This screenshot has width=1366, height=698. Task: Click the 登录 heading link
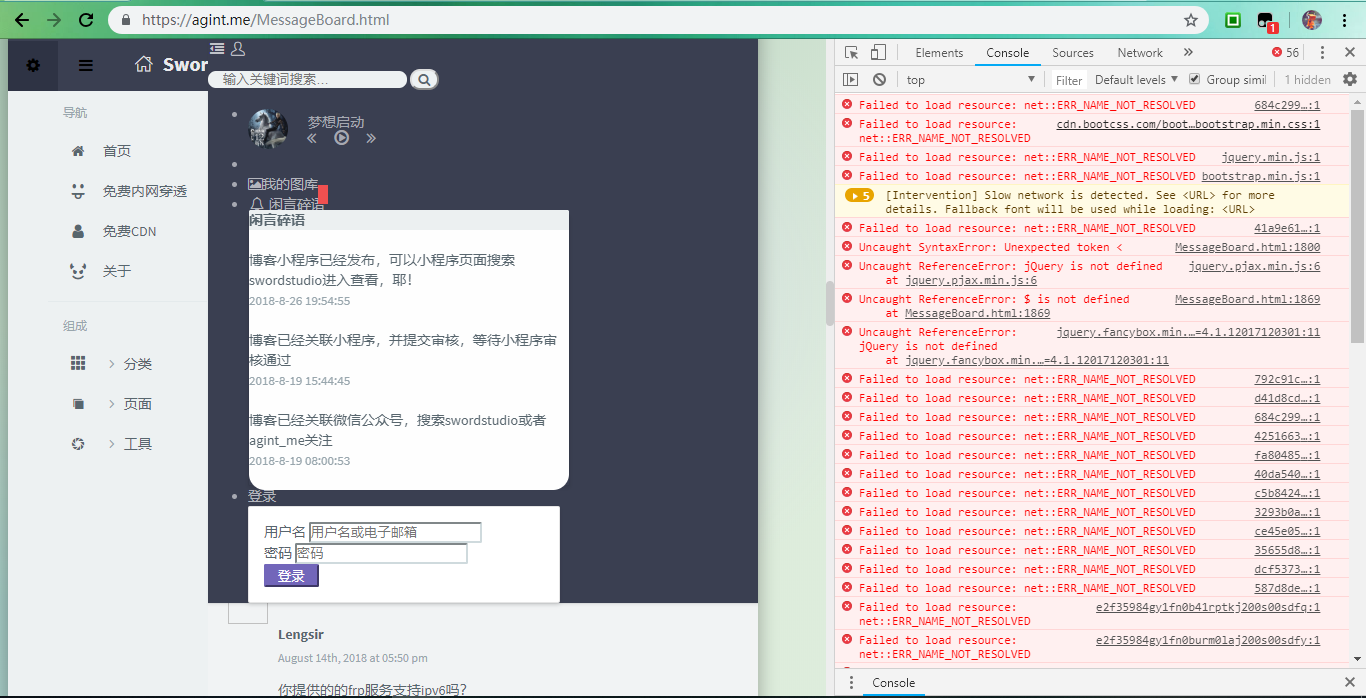262,496
